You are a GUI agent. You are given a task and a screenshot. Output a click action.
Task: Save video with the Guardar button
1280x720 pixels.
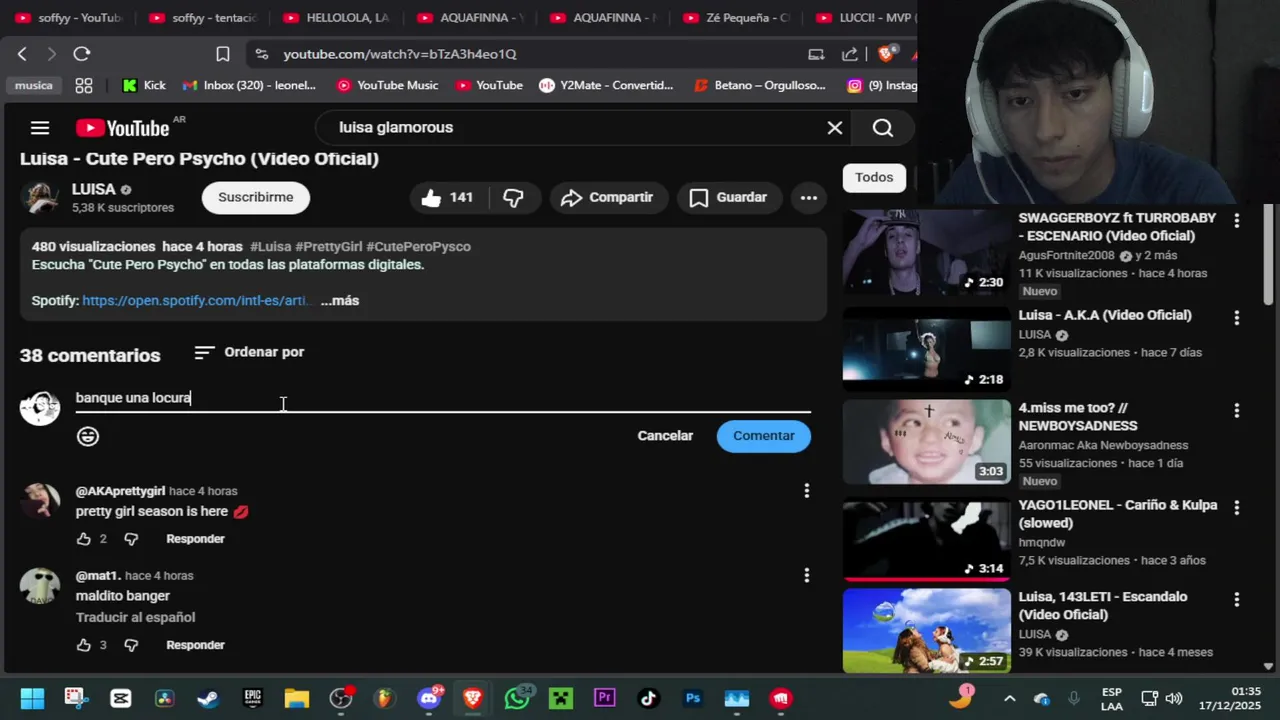coord(728,197)
